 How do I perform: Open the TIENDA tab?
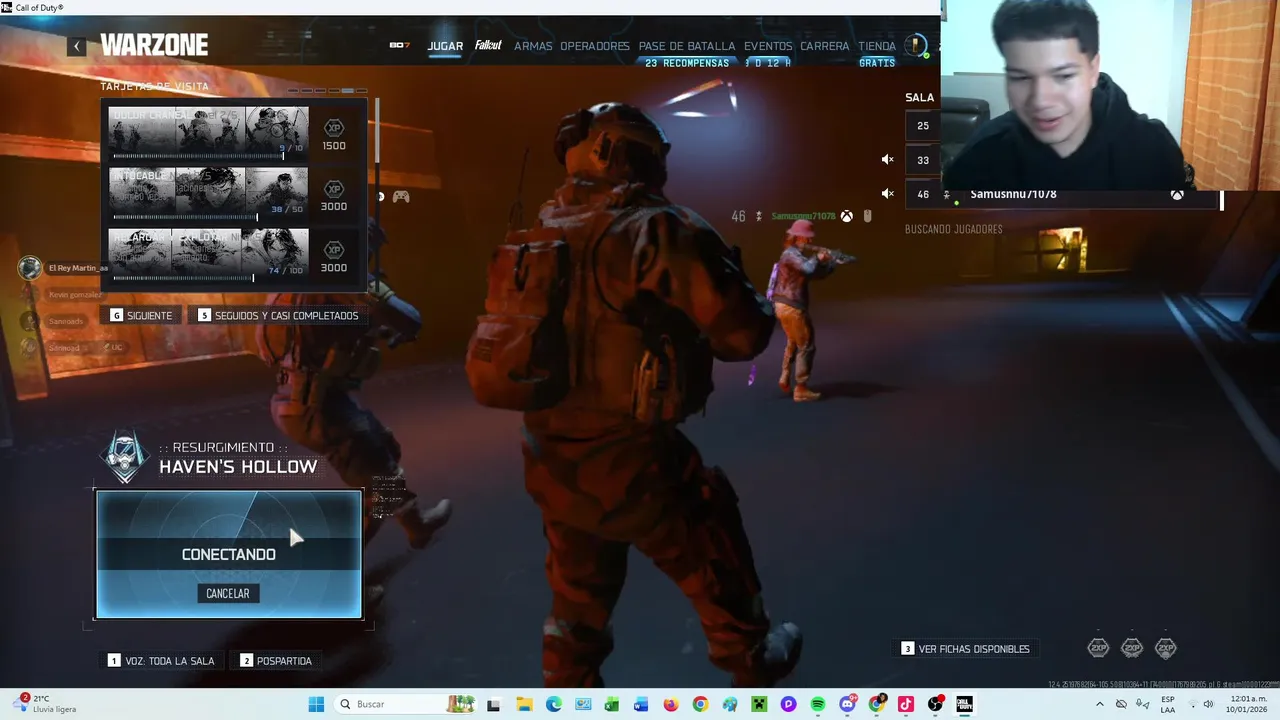pos(877,46)
